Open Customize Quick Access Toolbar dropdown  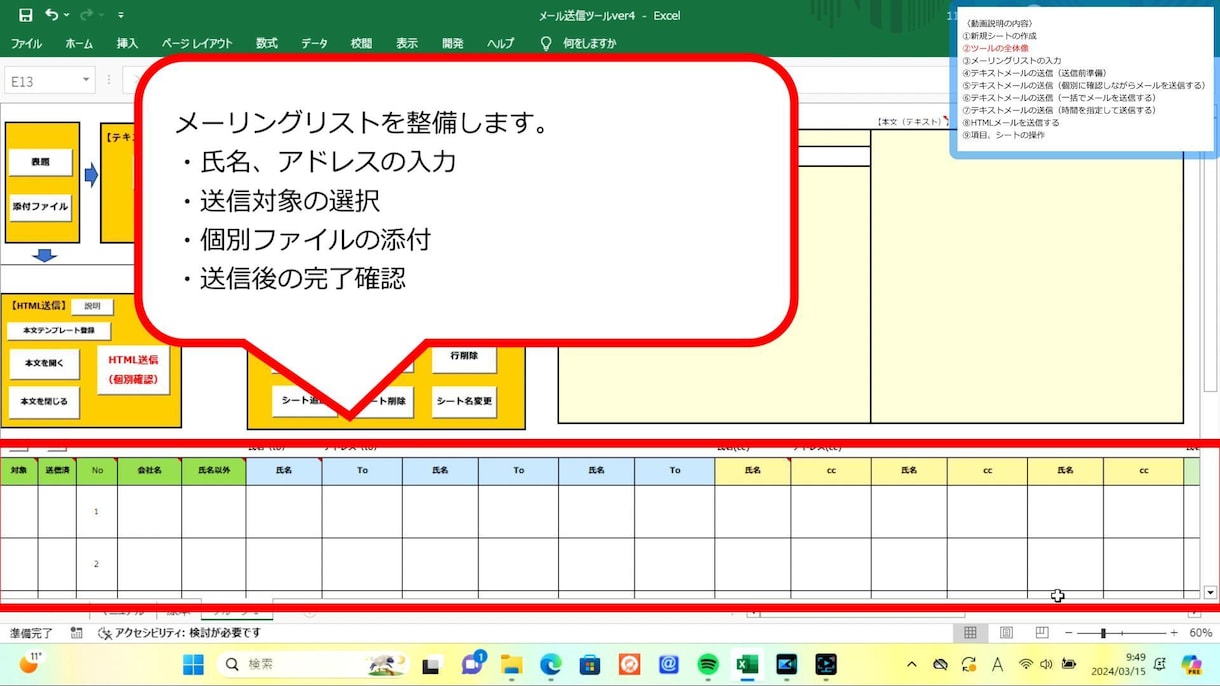pyautogui.click(x=121, y=15)
